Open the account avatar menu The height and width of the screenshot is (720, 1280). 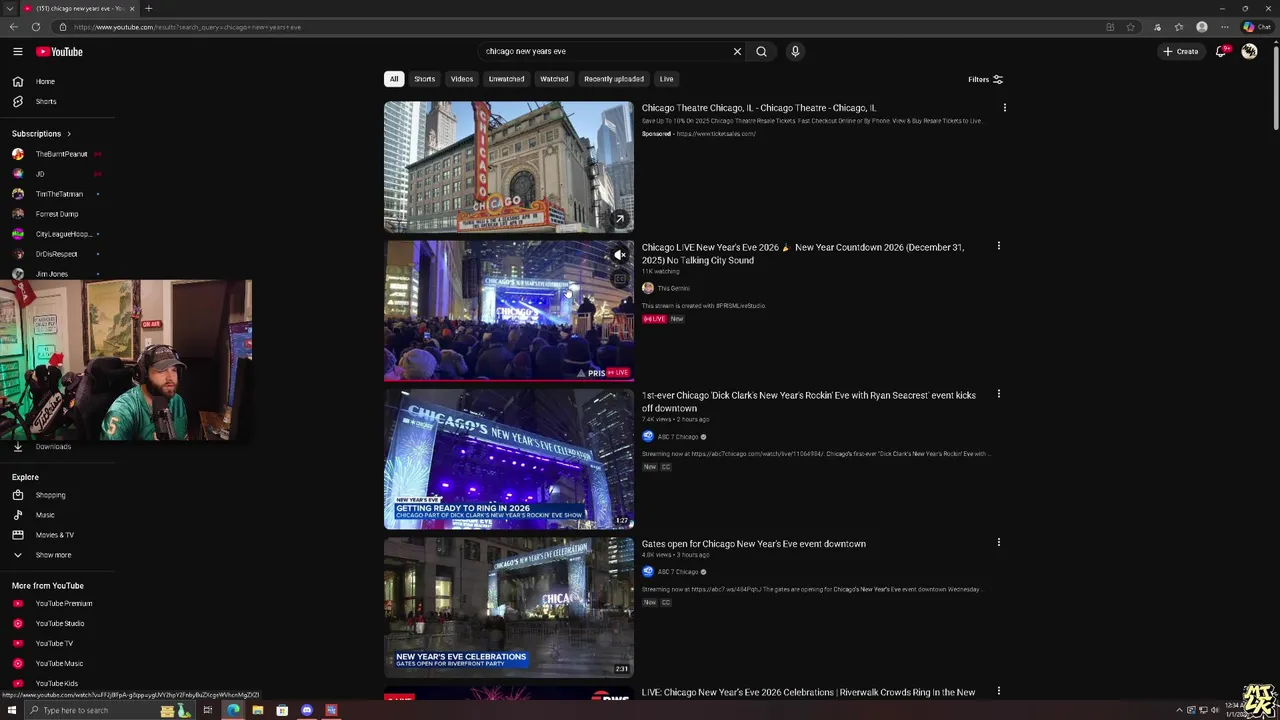click(1249, 51)
